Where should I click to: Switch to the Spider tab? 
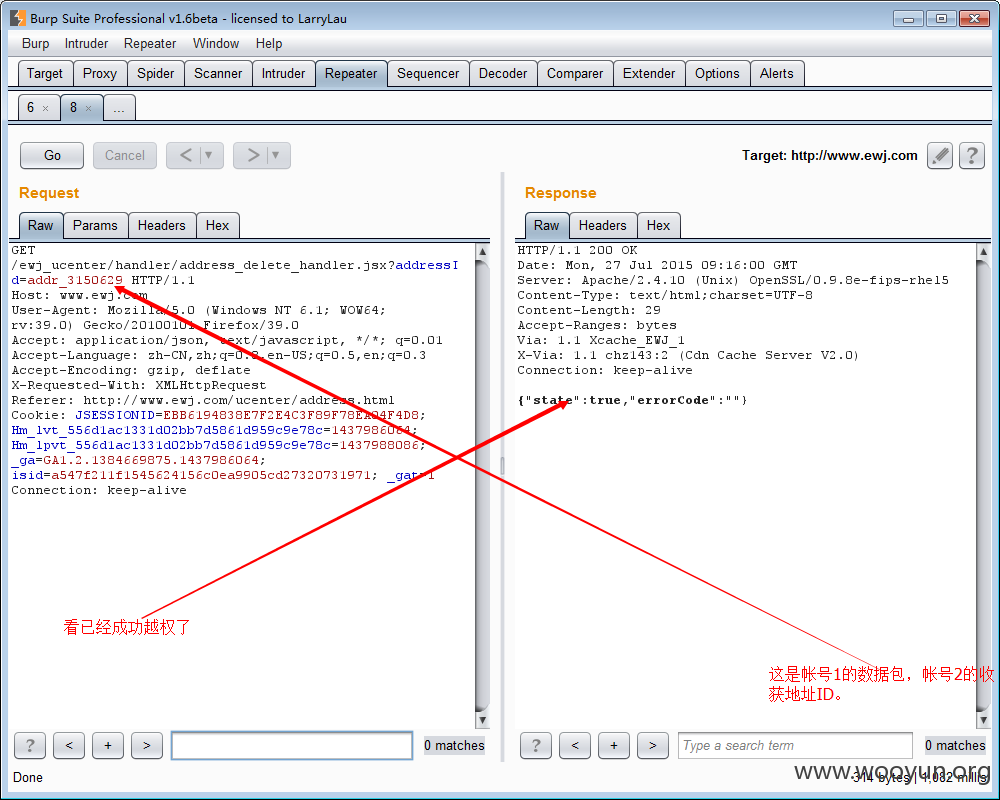tap(156, 73)
